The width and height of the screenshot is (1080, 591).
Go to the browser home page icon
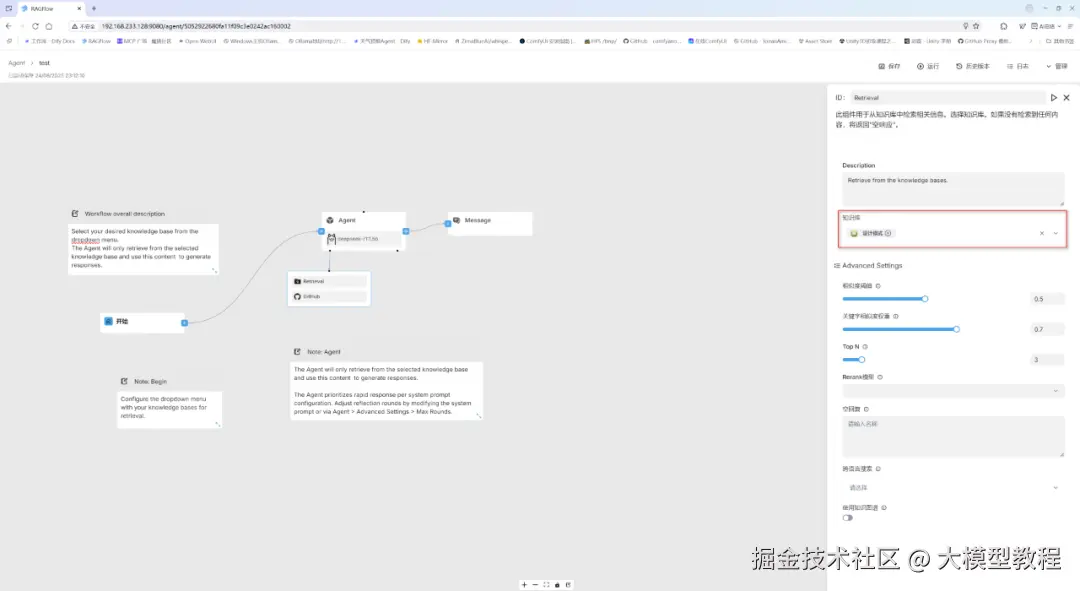click(48, 26)
